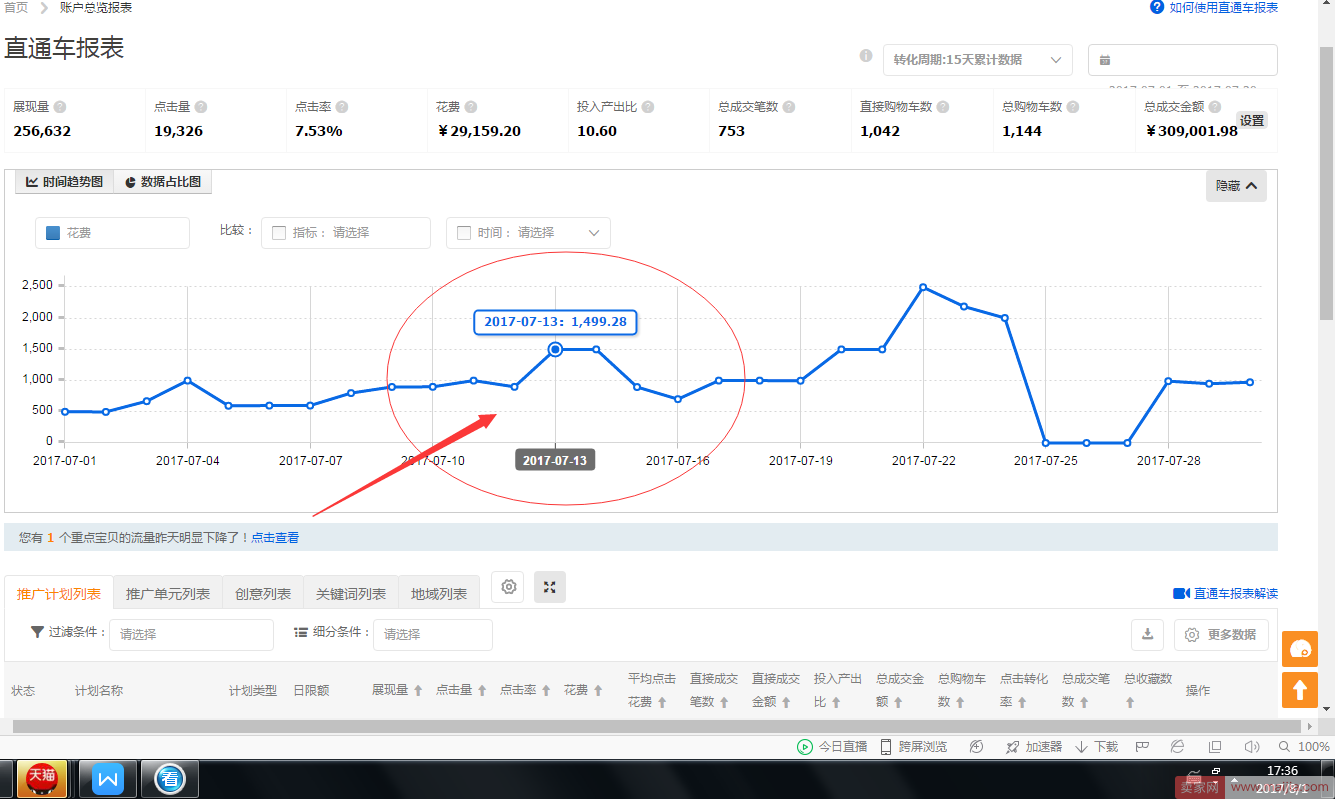1335x799 pixels.
Task: Click the help icon next to 总购物车数
Action: [1073, 107]
